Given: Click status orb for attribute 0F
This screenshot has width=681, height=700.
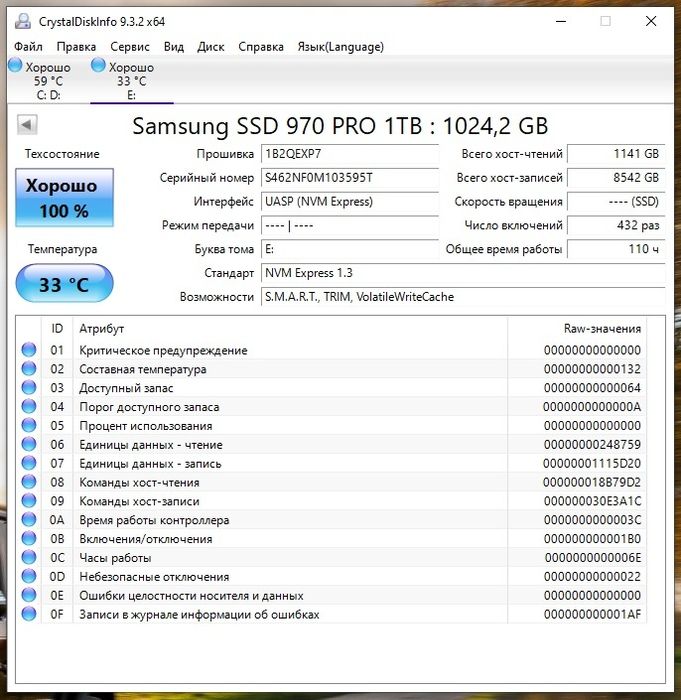Looking at the screenshot, I should click(29, 613).
